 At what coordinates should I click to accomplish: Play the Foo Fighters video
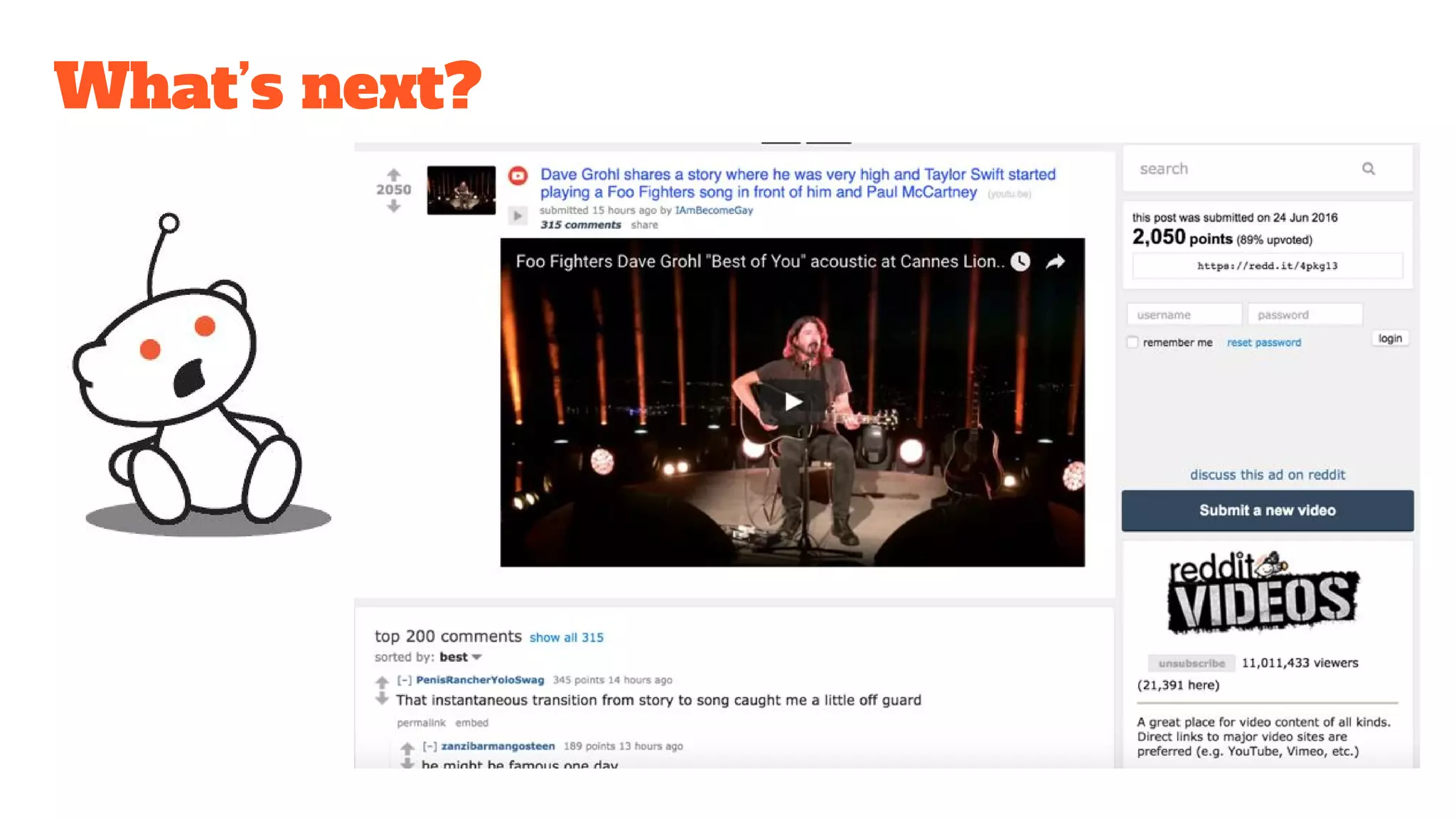[x=793, y=402]
